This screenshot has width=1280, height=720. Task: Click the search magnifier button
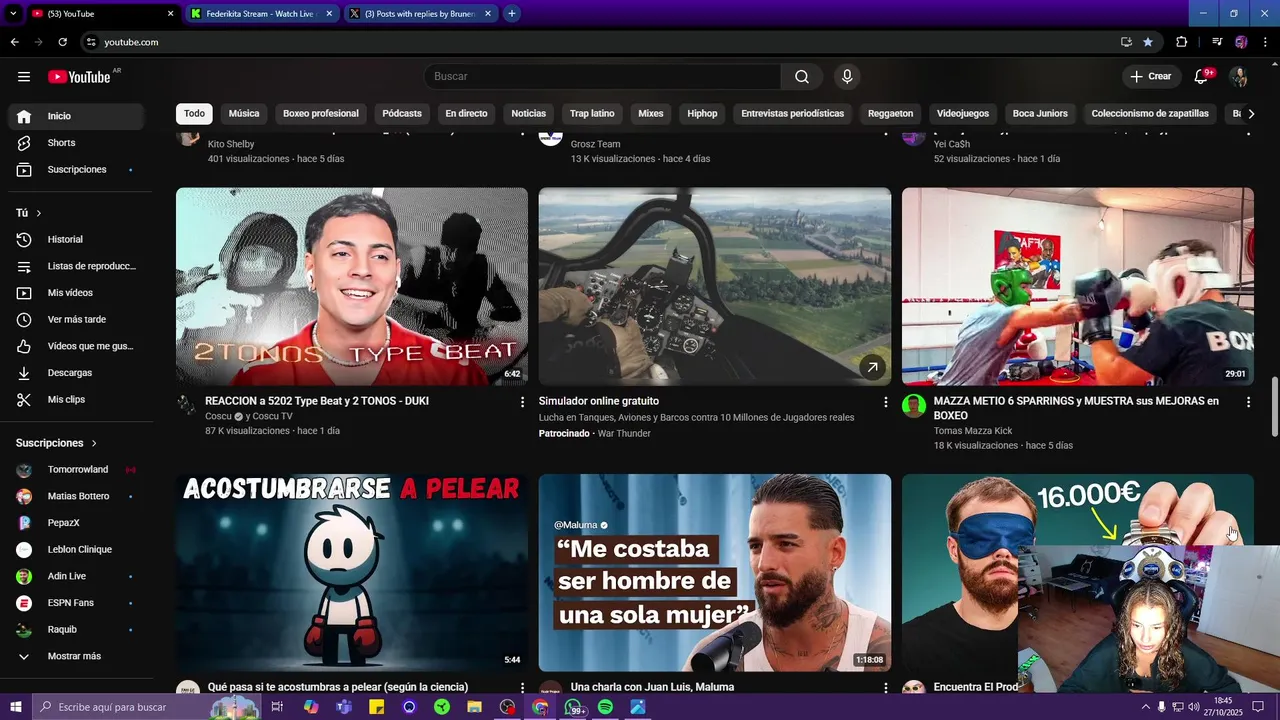802,77
